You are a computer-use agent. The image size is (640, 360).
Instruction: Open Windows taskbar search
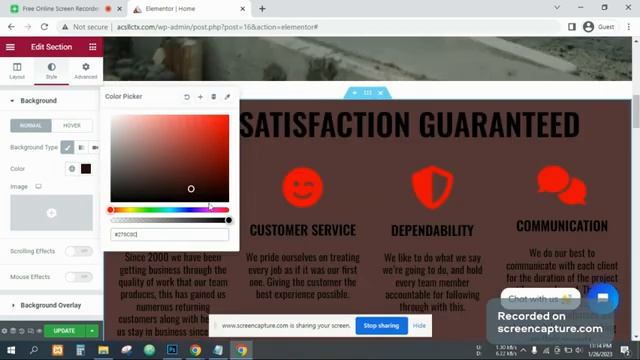34,350
